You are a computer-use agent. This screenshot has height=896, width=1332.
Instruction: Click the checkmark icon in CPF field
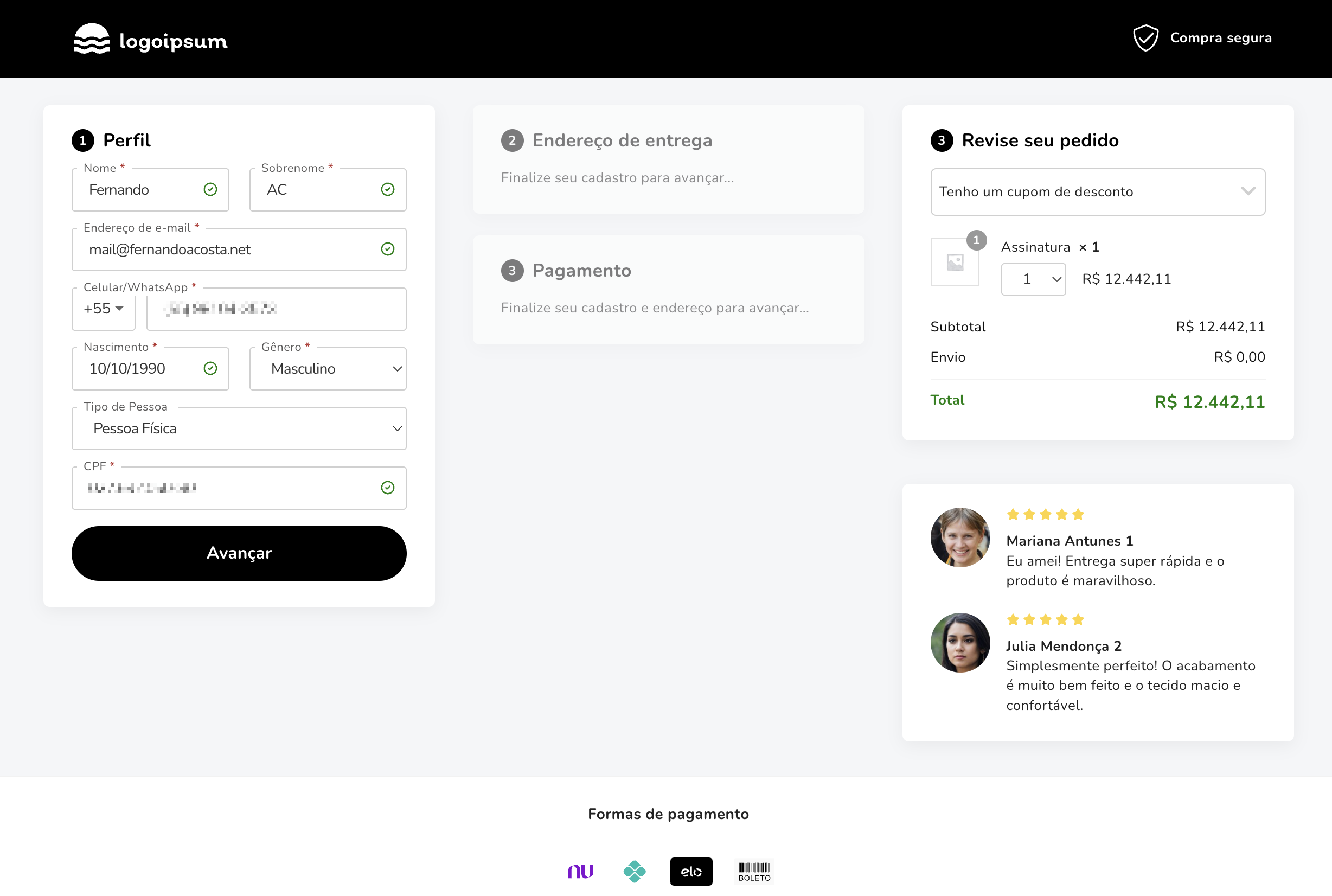[387, 488]
